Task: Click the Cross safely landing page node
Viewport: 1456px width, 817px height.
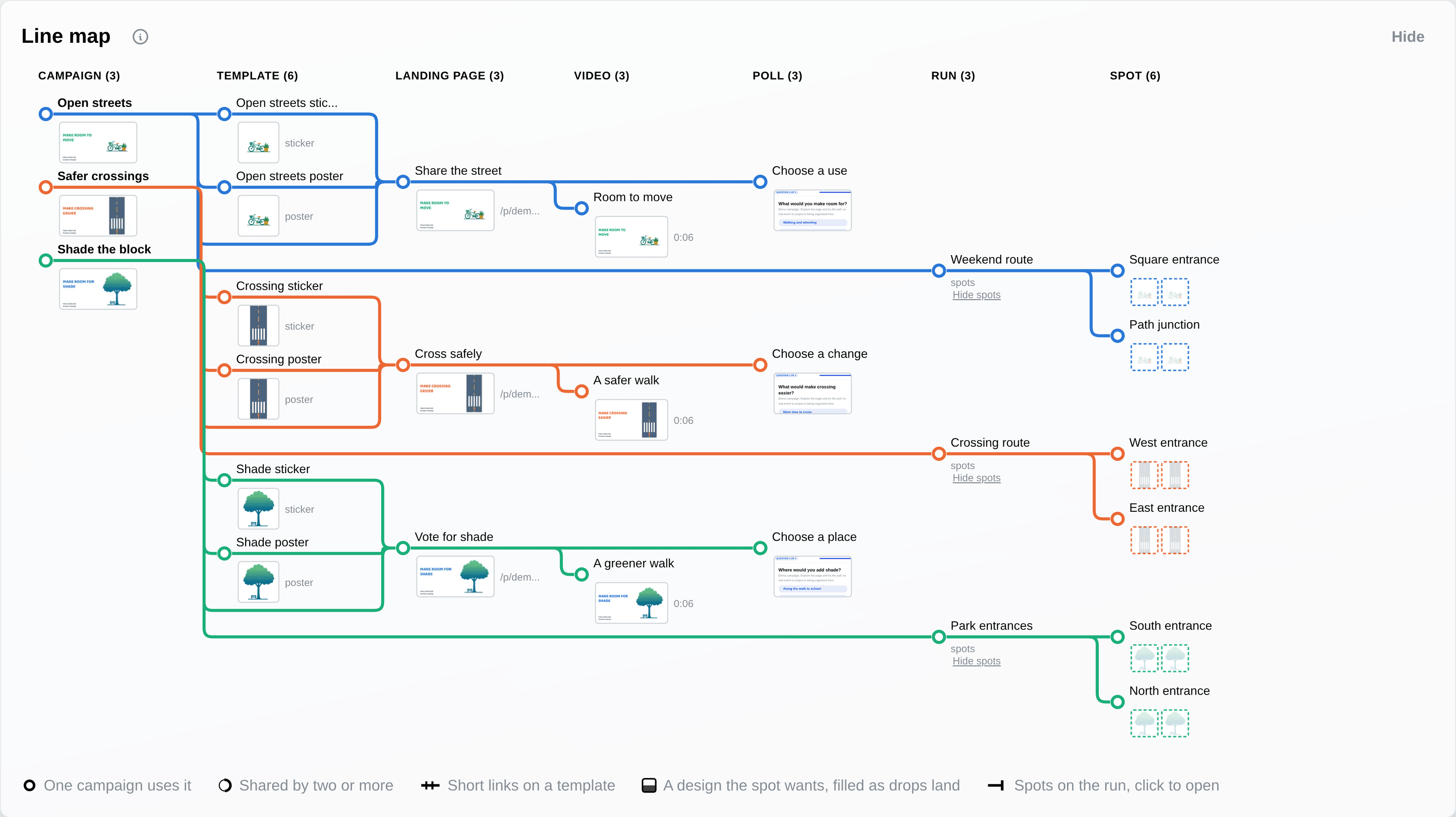Action: point(403,365)
